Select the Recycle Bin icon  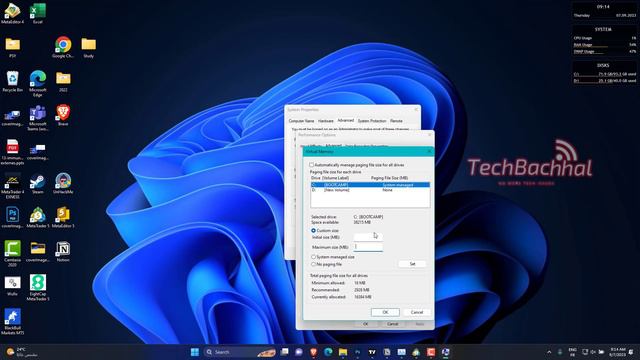(12, 81)
